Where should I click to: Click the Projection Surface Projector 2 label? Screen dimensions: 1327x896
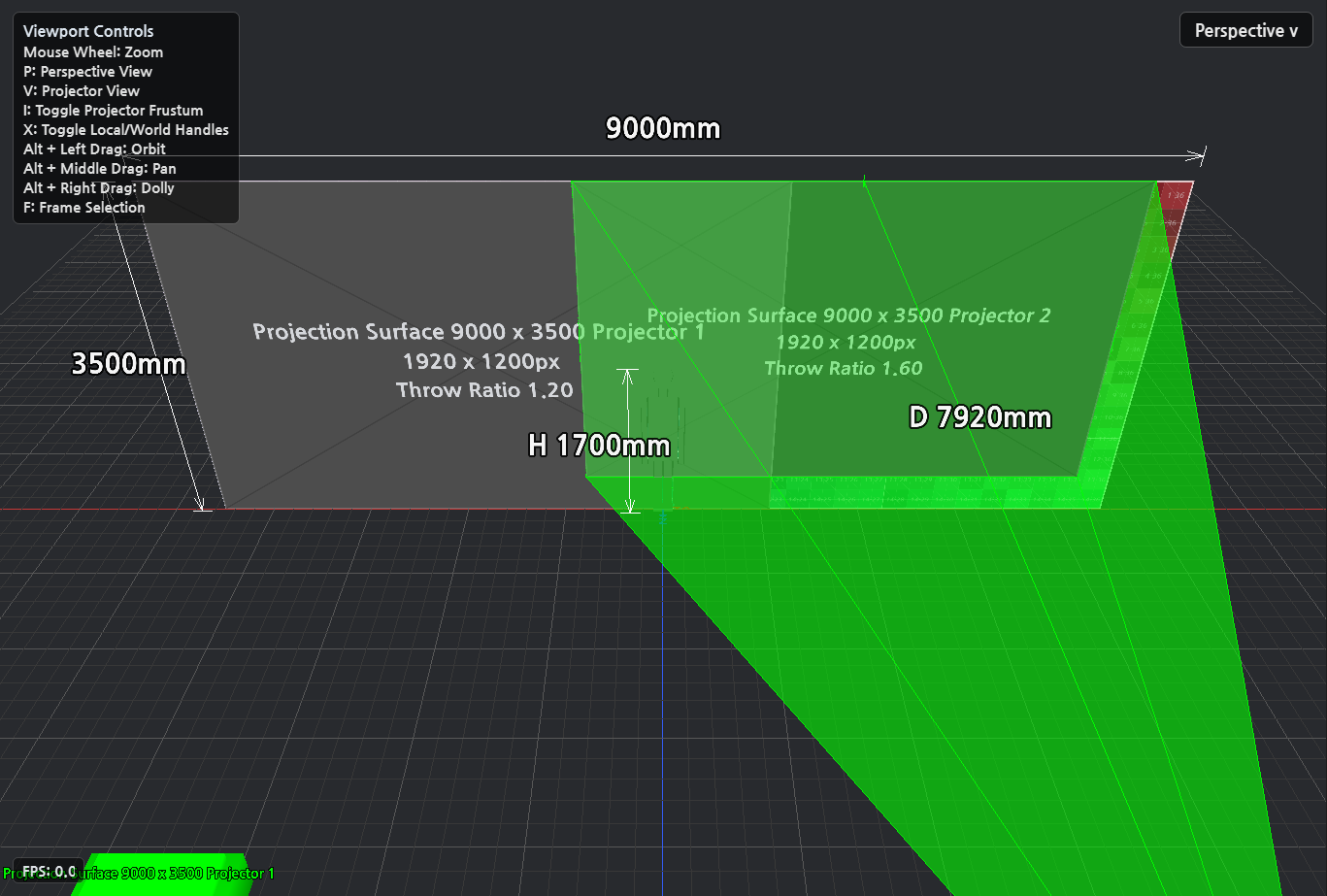tap(848, 315)
